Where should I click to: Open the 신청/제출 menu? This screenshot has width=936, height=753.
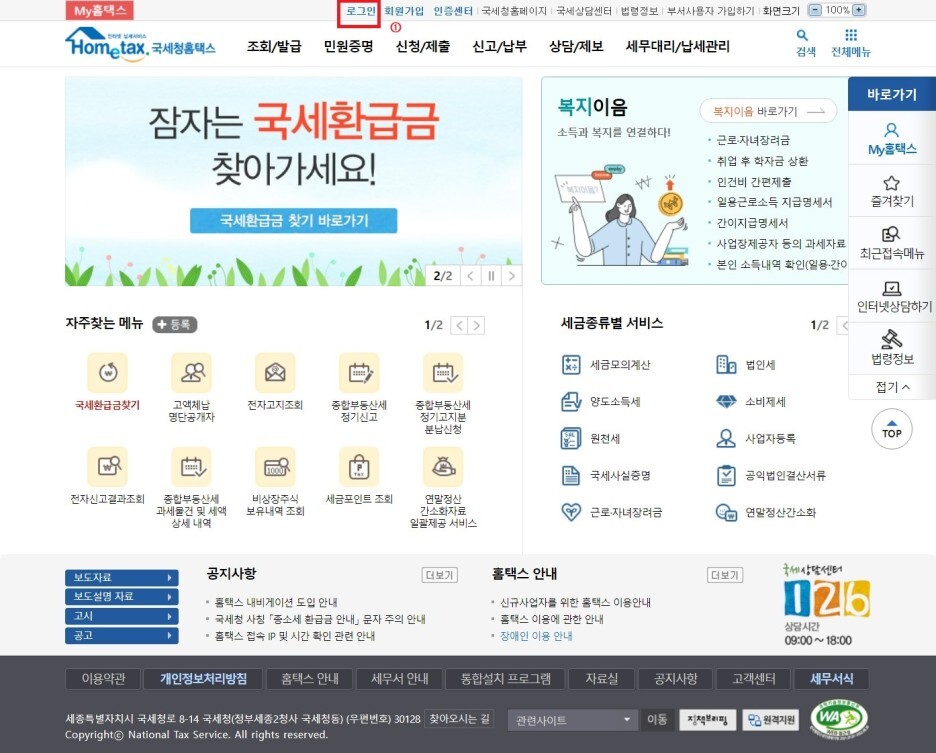tap(423, 47)
